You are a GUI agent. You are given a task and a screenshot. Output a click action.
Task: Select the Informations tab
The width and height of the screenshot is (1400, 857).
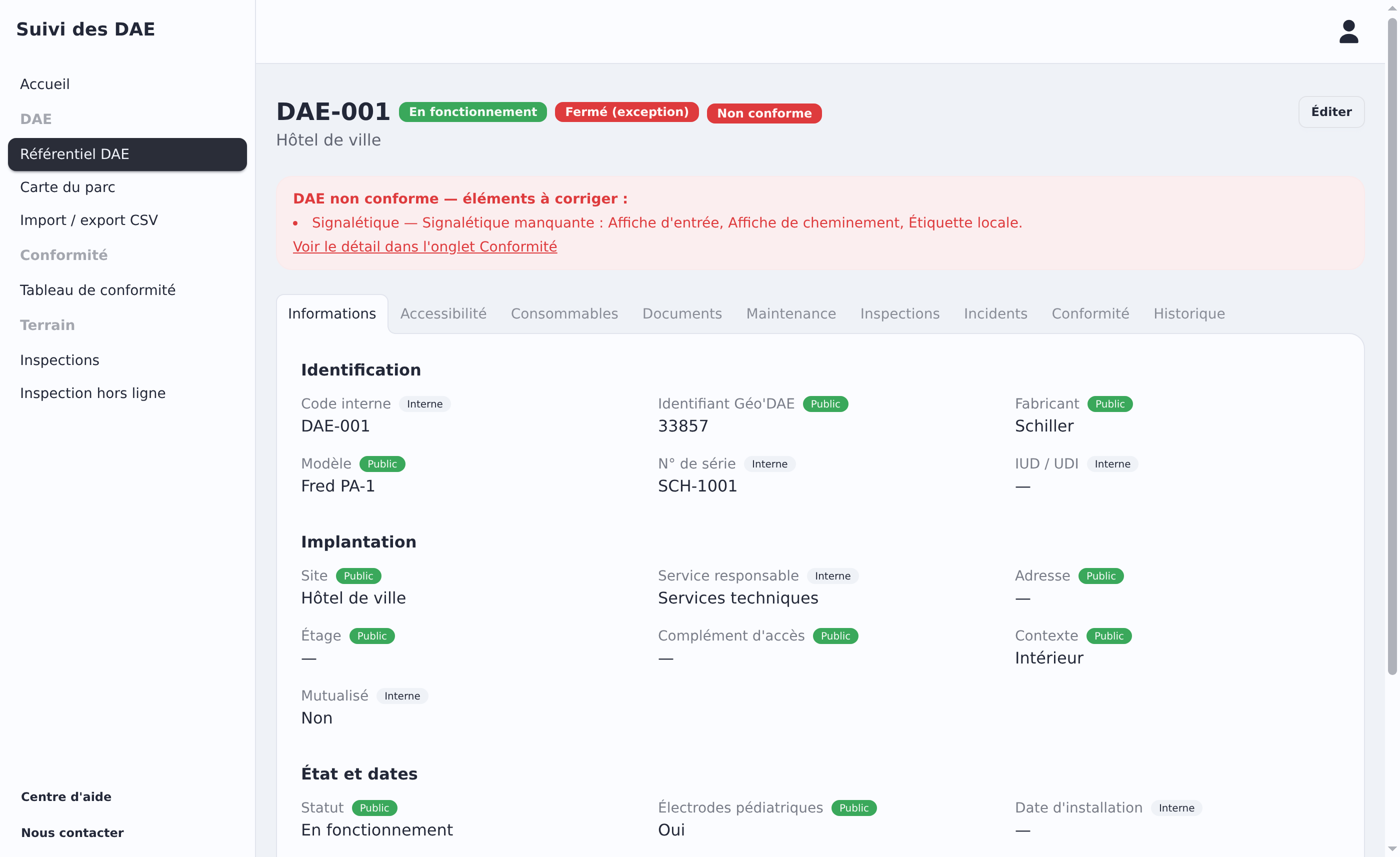point(332,313)
